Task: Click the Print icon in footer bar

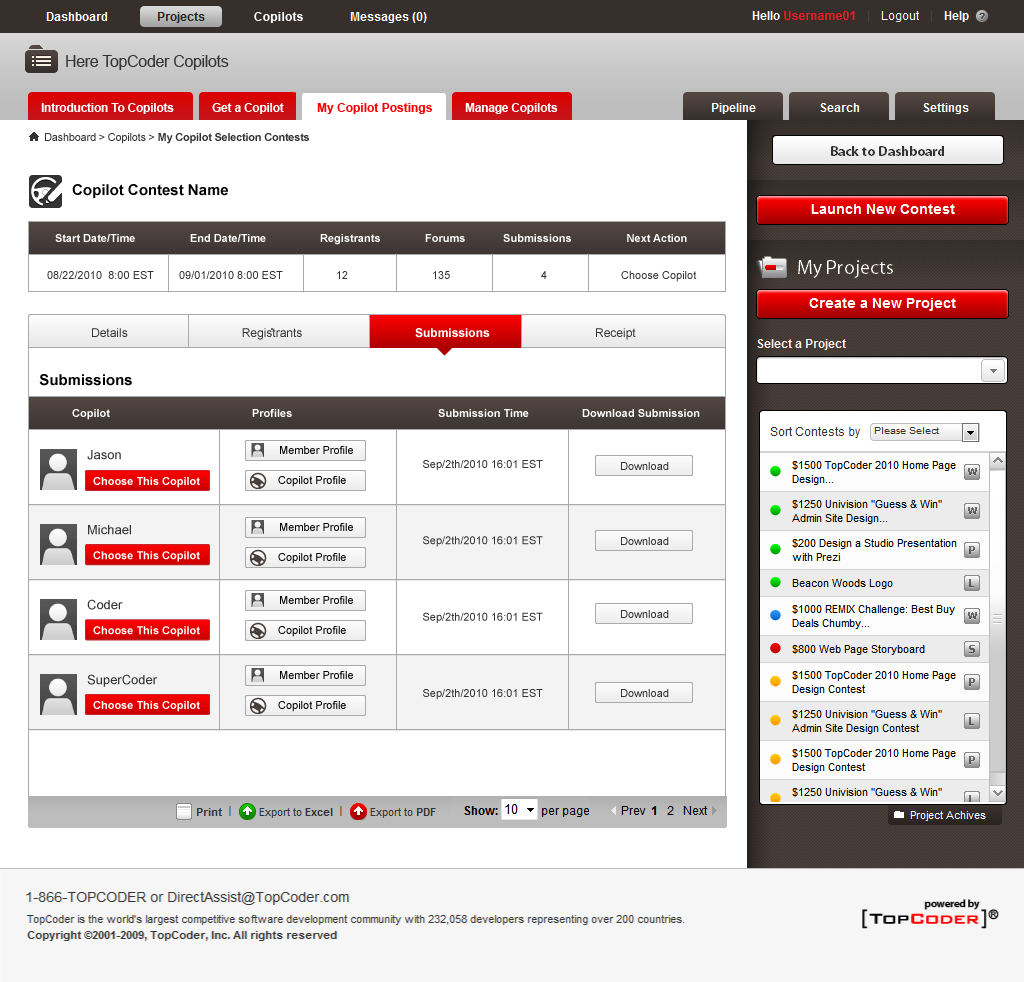Action: tap(184, 812)
